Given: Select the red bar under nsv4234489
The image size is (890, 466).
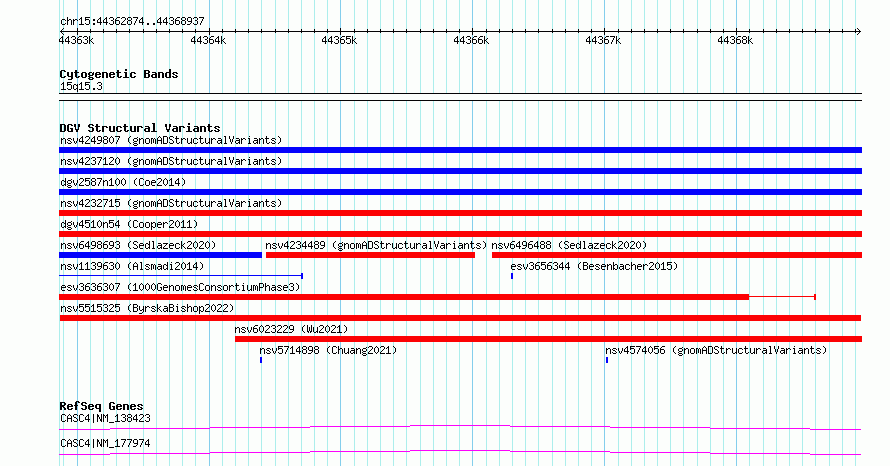Looking at the screenshot, I should tap(370, 255).
